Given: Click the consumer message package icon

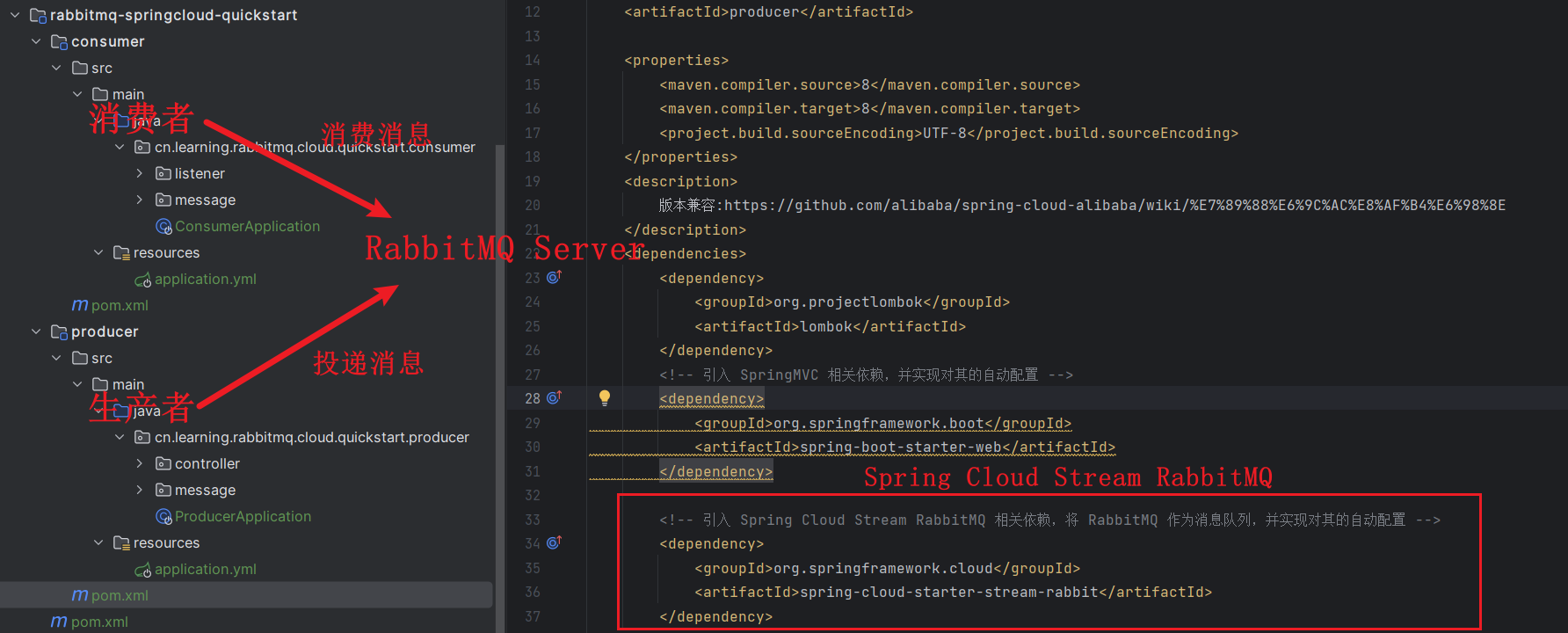Looking at the screenshot, I should coord(163,200).
